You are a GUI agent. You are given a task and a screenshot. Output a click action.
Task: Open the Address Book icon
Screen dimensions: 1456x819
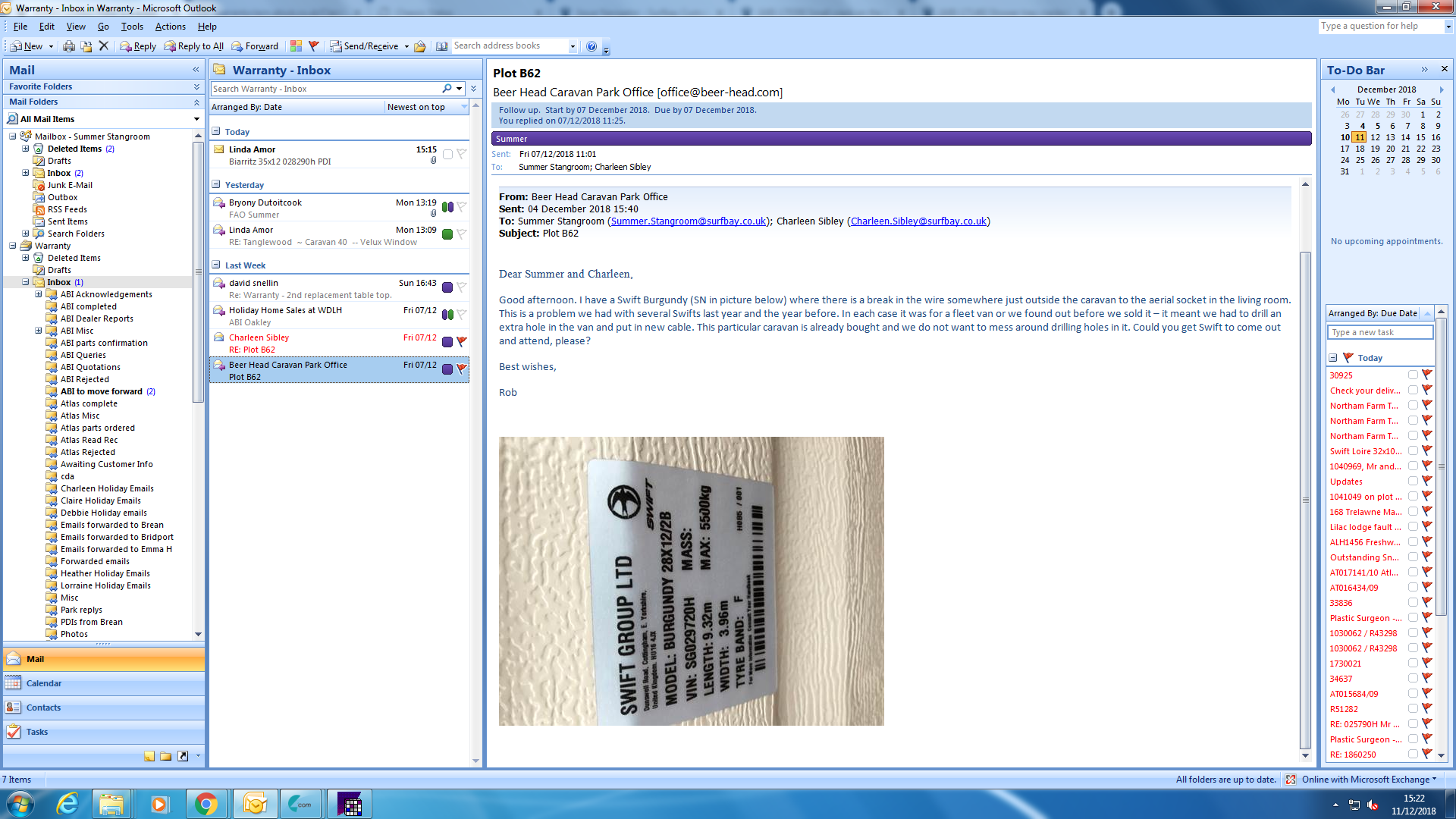pos(441,46)
